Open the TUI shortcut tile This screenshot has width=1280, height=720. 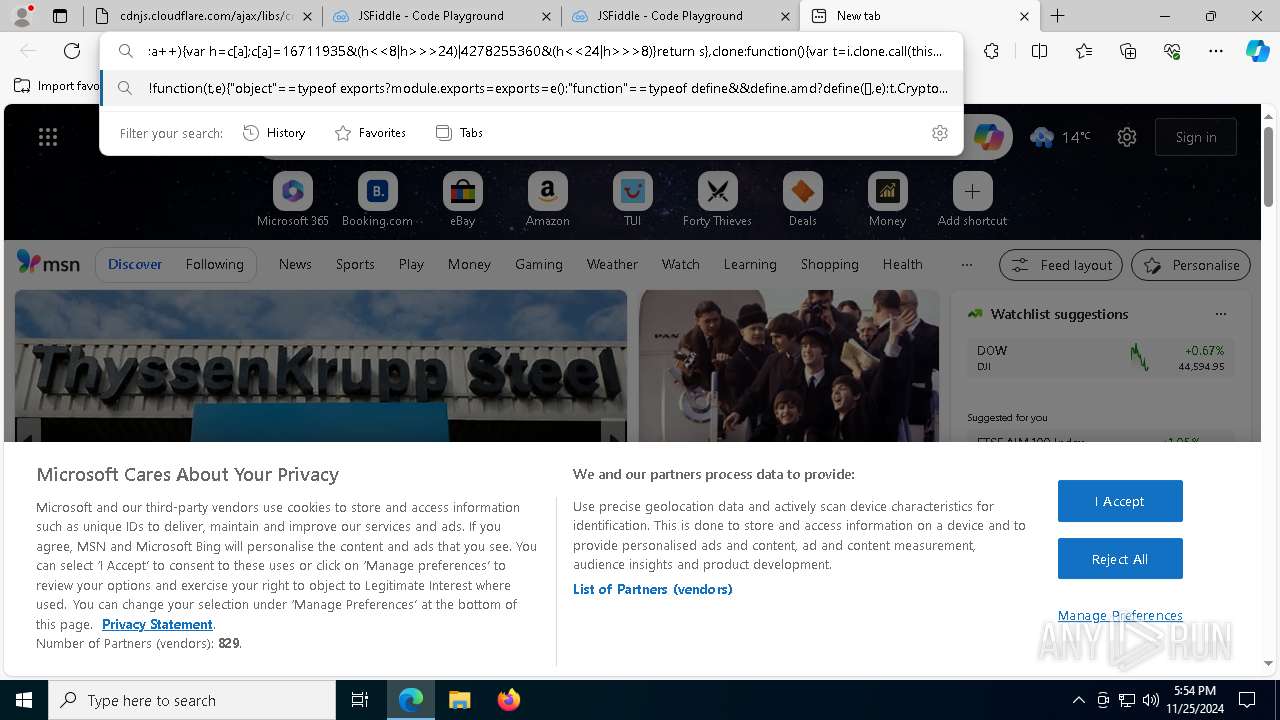632,200
